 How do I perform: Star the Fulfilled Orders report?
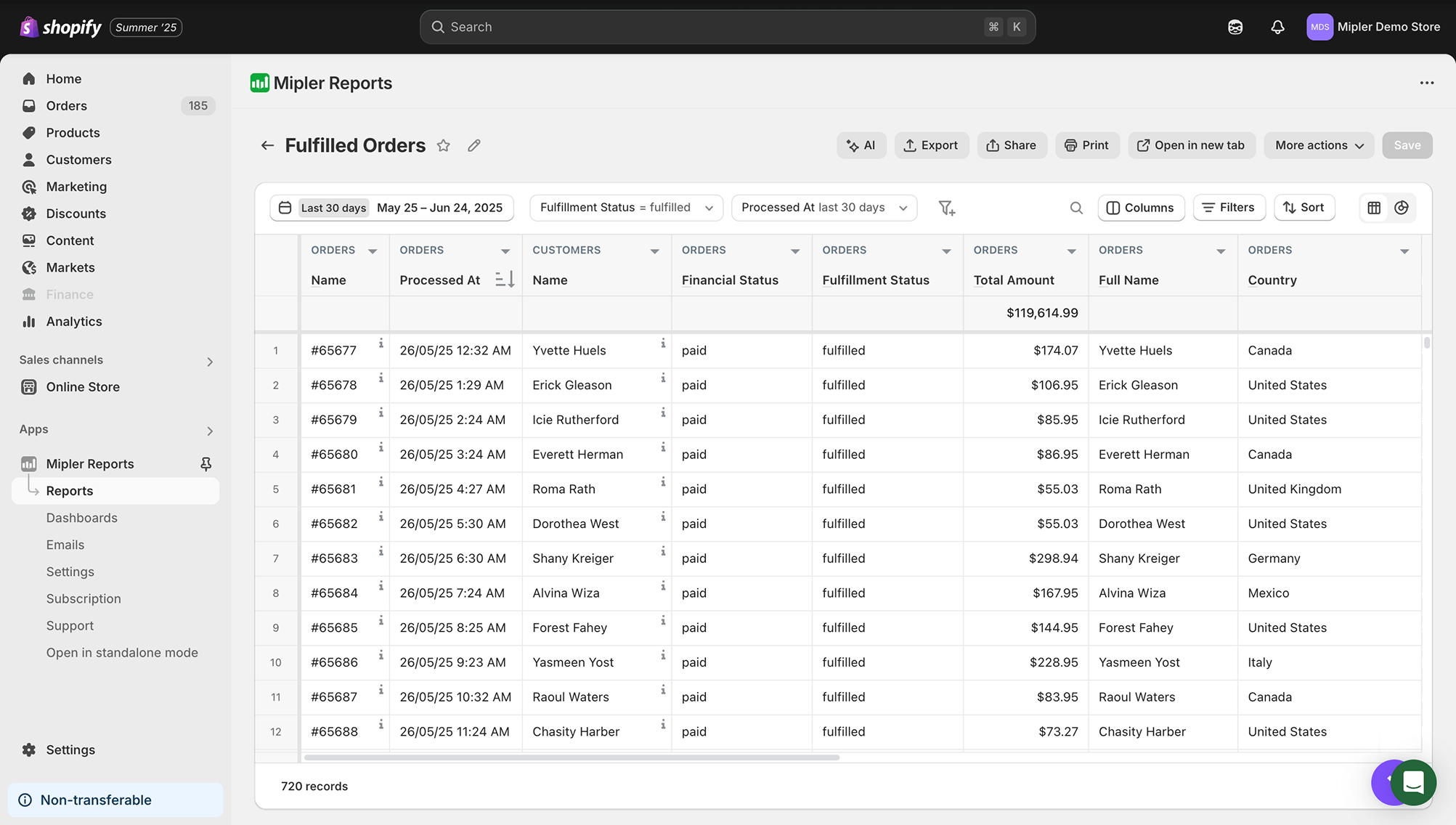point(444,145)
